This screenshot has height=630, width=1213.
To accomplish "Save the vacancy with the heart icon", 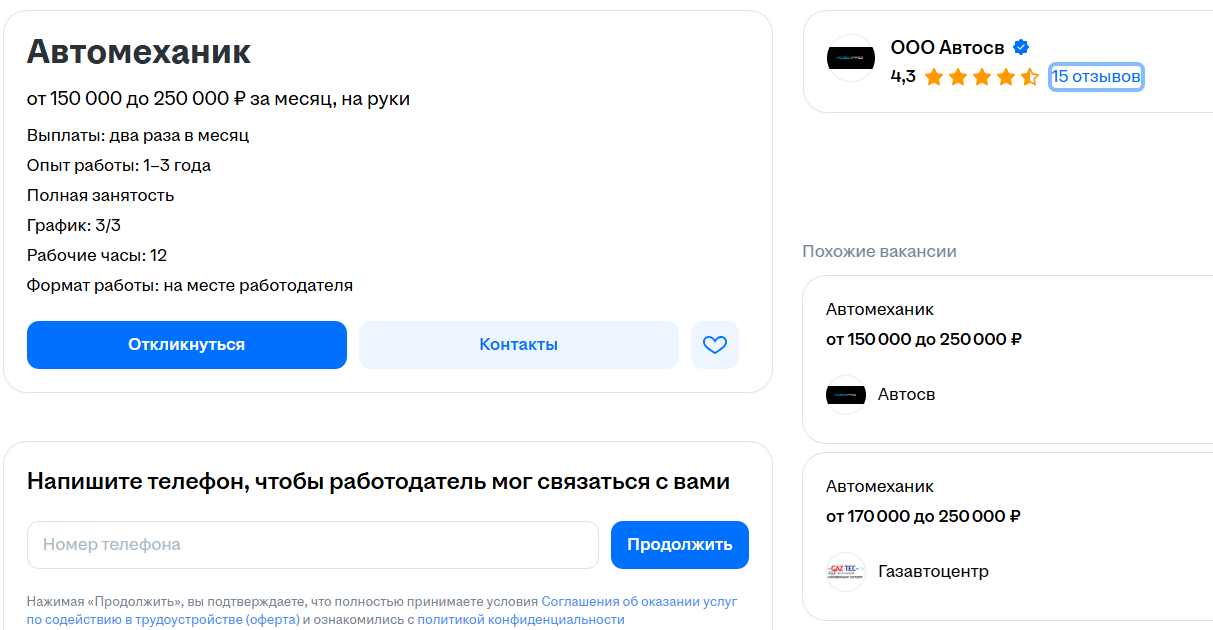I will 714,345.
